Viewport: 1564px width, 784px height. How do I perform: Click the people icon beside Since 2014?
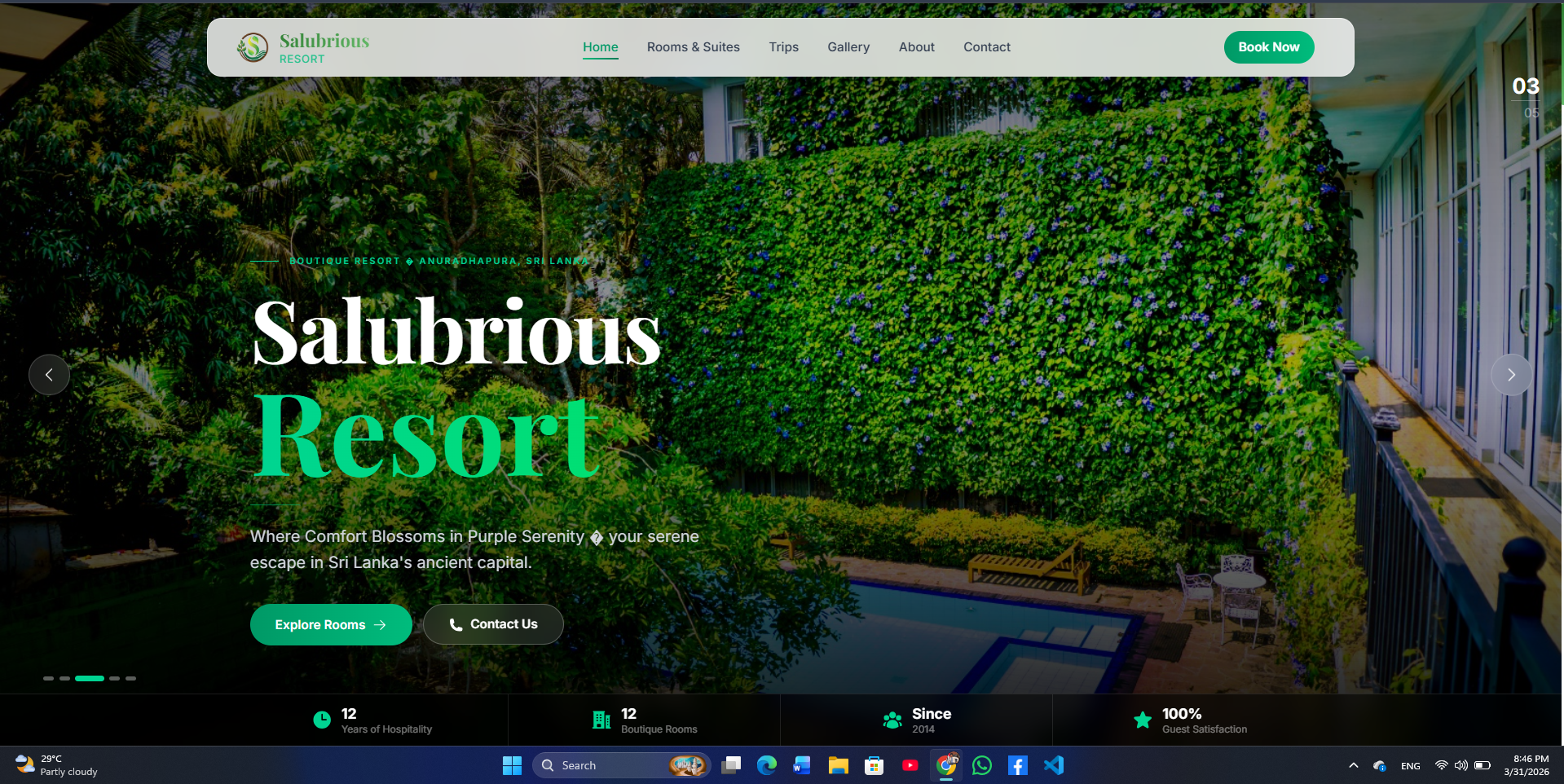tap(892, 720)
